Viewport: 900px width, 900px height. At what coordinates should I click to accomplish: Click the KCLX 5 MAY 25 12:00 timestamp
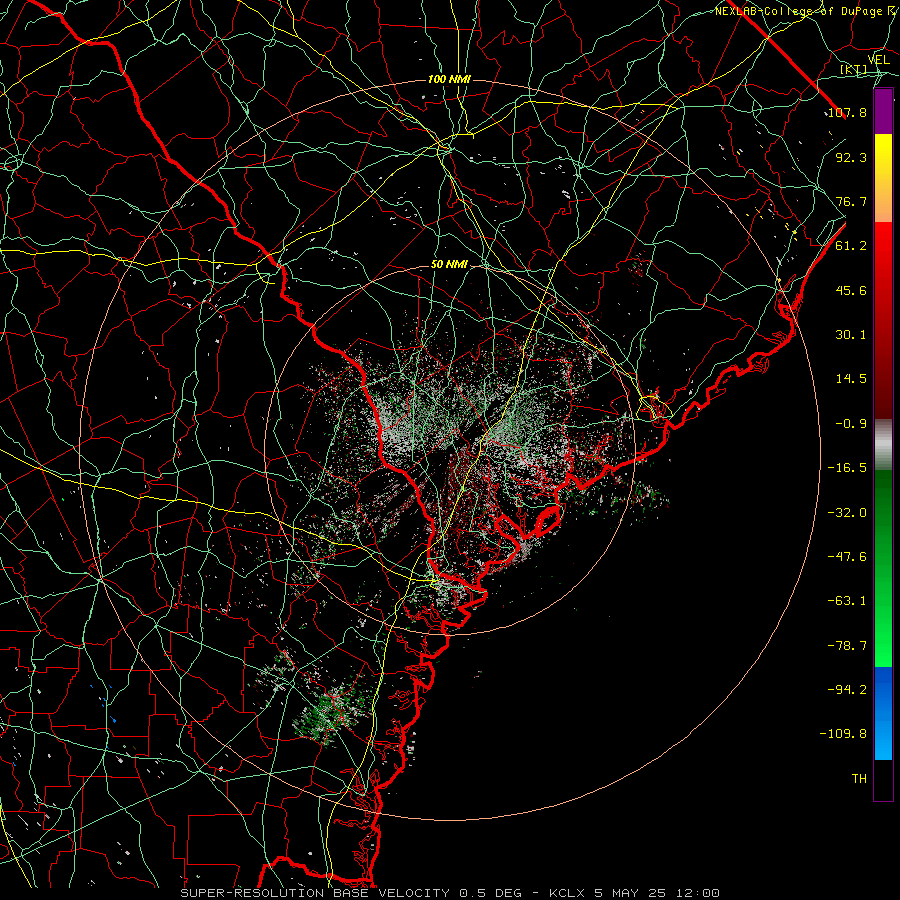tap(634, 893)
